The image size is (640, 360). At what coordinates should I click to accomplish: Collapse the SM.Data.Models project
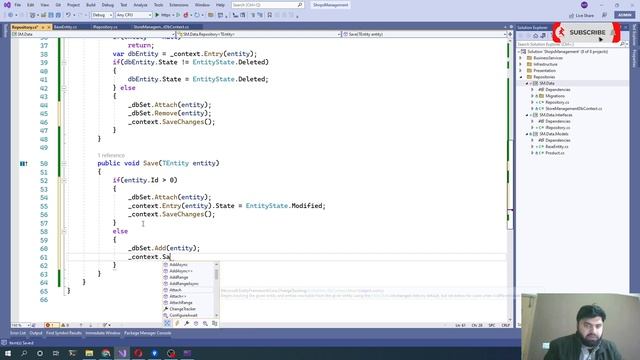(x=527, y=134)
